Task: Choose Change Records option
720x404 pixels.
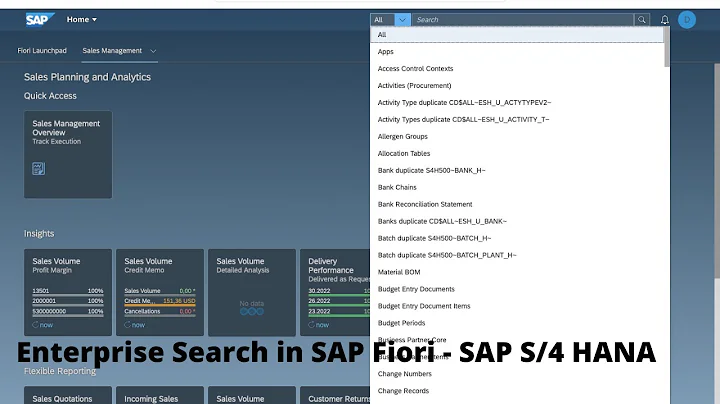Action: point(517,391)
